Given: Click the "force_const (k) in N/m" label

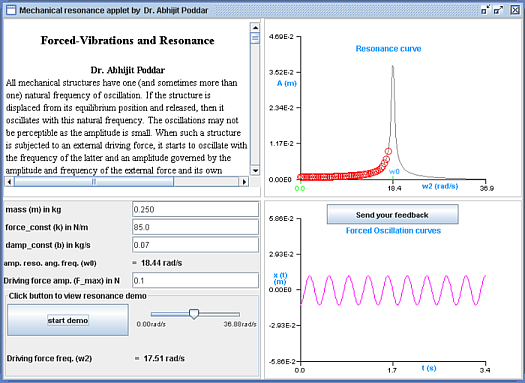Looking at the screenshot, I should pos(47,227).
